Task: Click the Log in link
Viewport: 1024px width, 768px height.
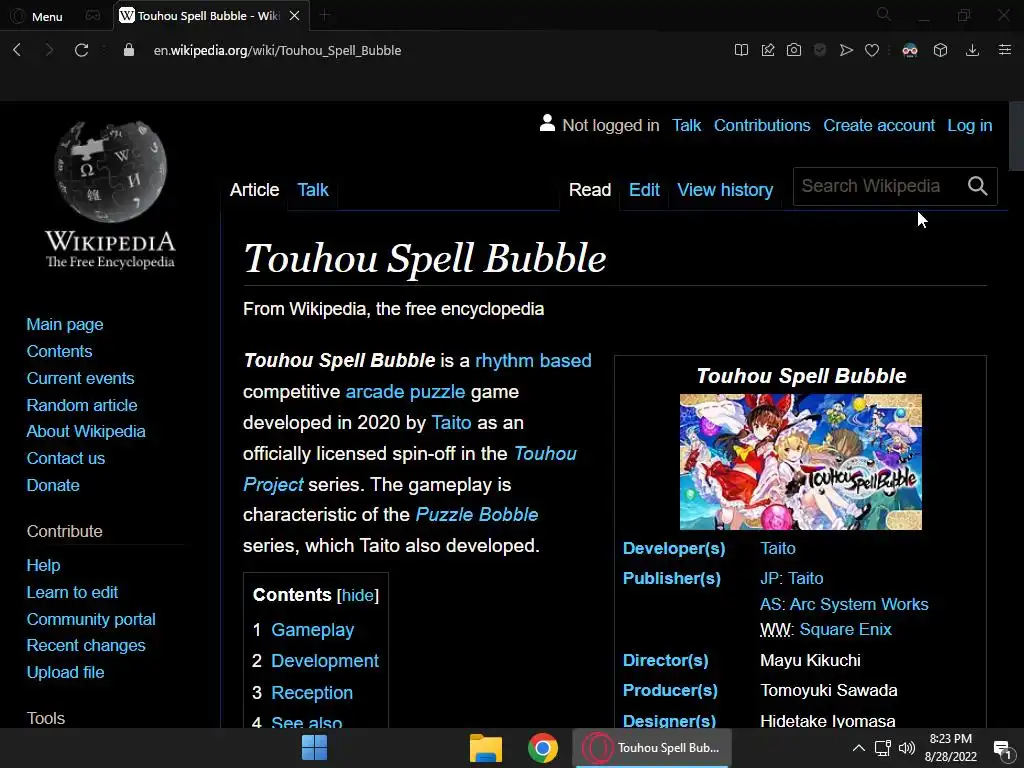Action: click(x=970, y=125)
